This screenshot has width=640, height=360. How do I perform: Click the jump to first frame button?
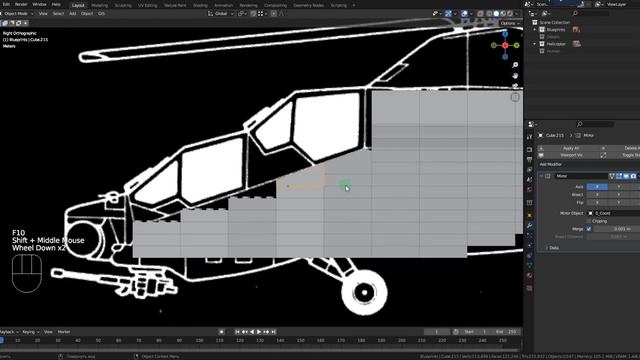tap(237, 332)
